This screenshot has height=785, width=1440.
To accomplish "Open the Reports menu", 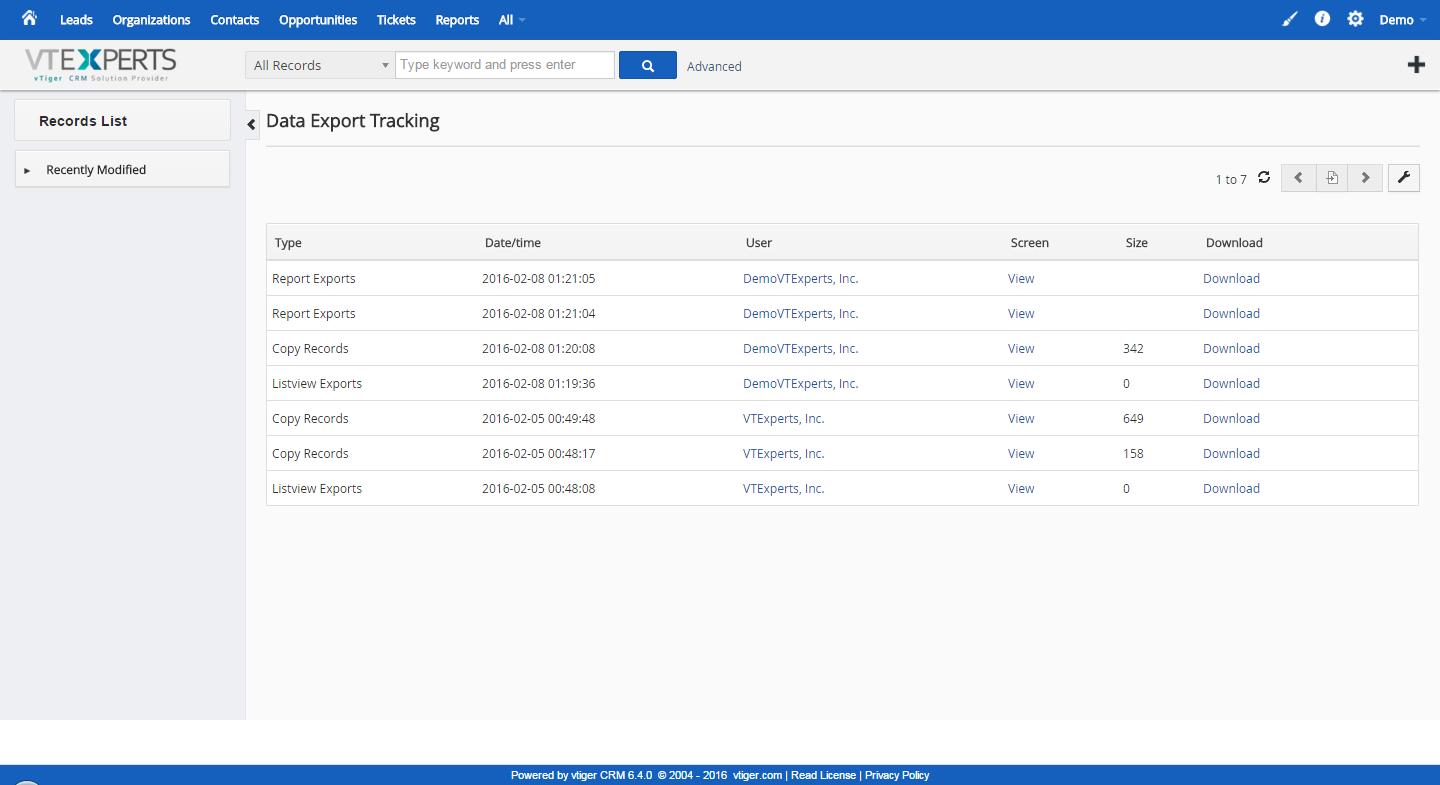I will pos(457,20).
